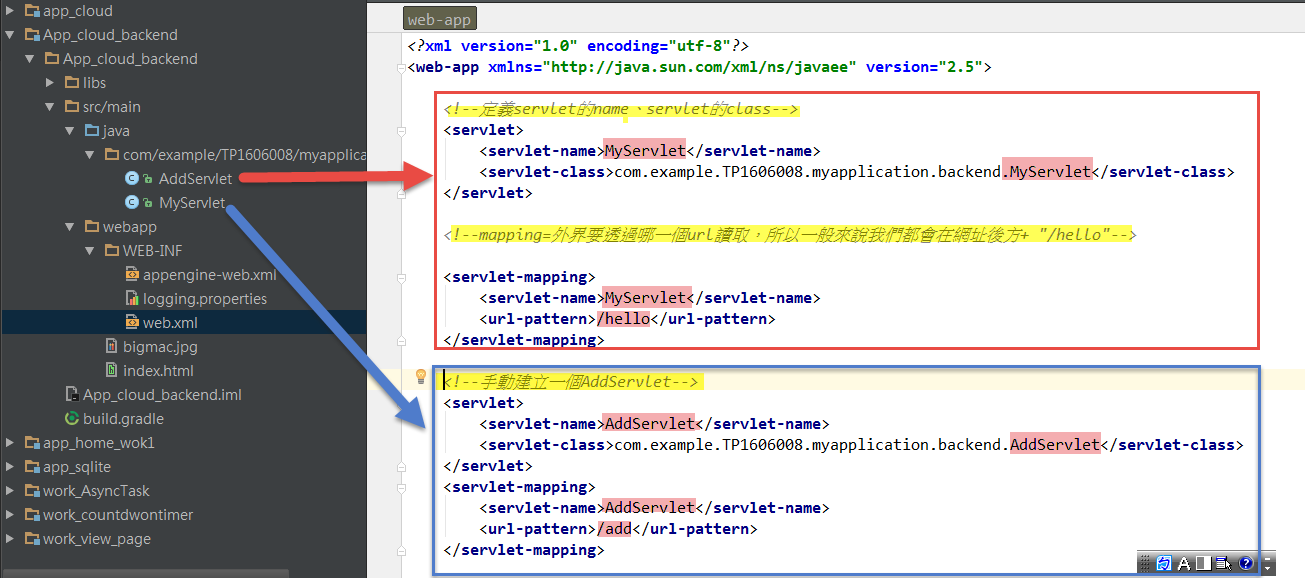Click servlet-class line ending in backend.AddServlet
The width and height of the screenshot is (1305, 578).
tap(861, 445)
